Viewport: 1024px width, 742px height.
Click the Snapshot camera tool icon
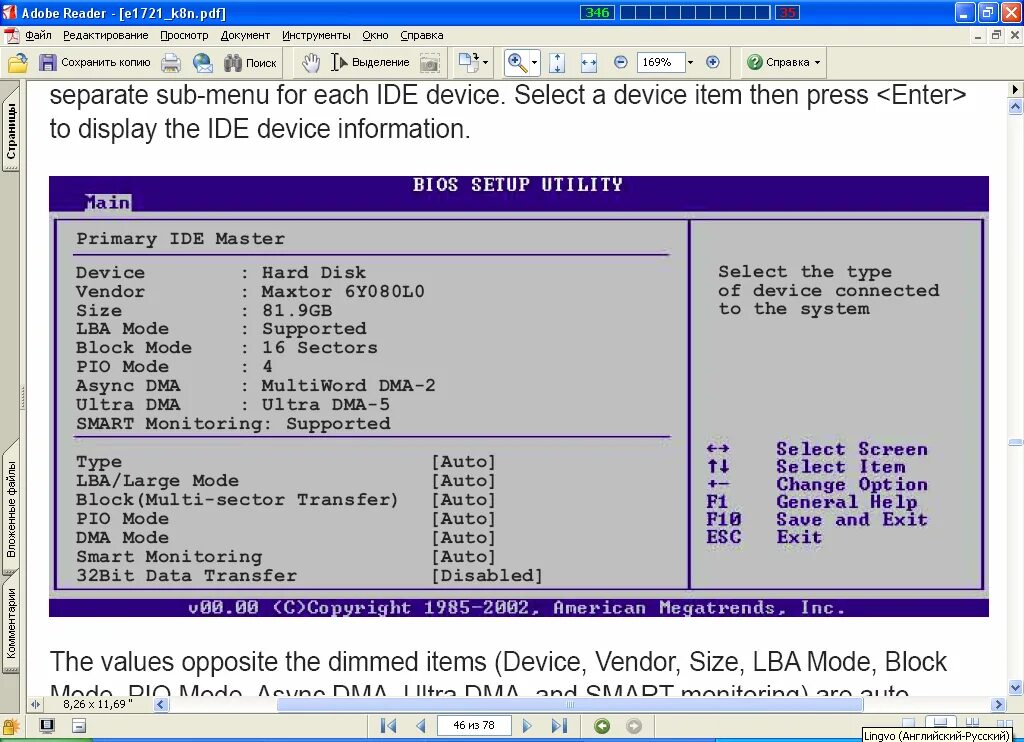click(x=429, y=63)
